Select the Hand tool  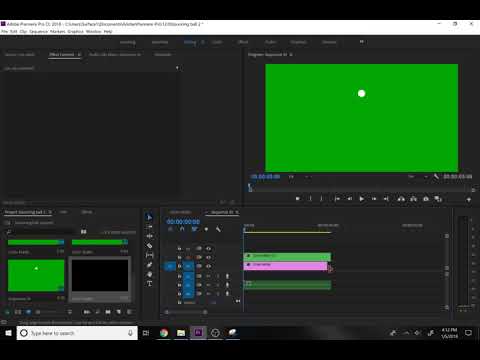pyautogui.click(x=149, y=274)
